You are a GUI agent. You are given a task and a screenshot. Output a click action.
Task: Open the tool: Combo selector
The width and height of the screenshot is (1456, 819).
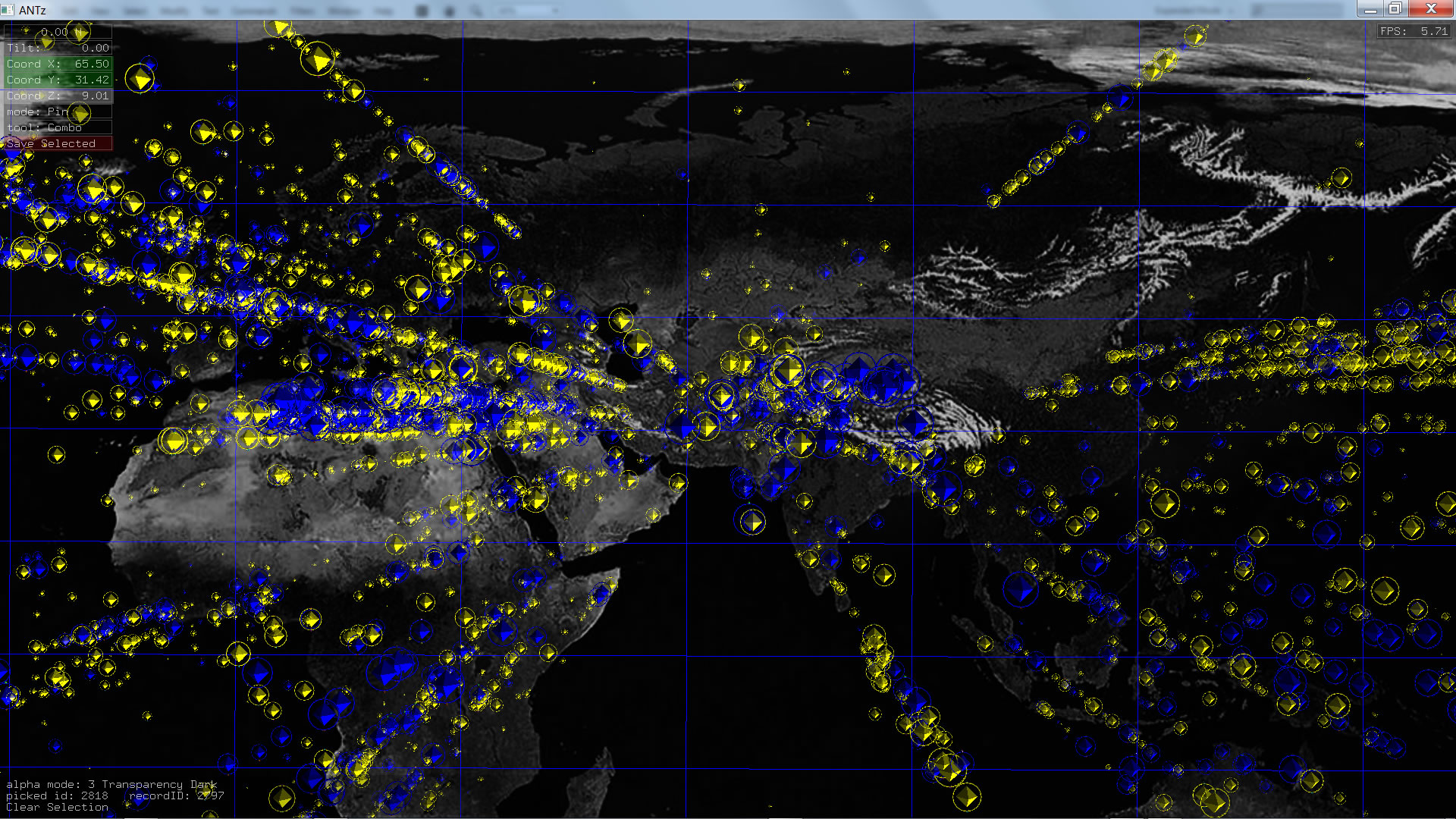[45, 127]
